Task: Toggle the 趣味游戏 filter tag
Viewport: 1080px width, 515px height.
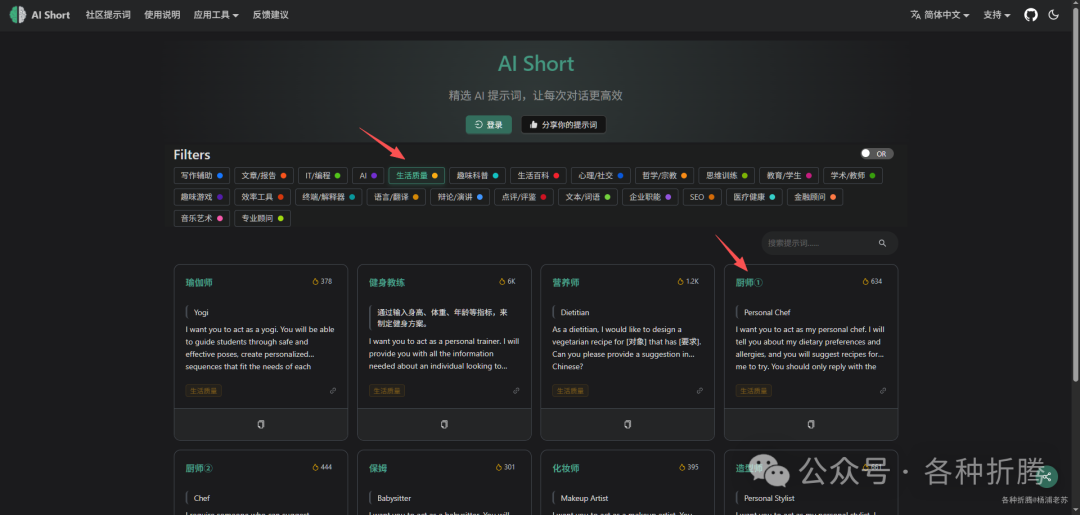Action: [x=201, y=197]
